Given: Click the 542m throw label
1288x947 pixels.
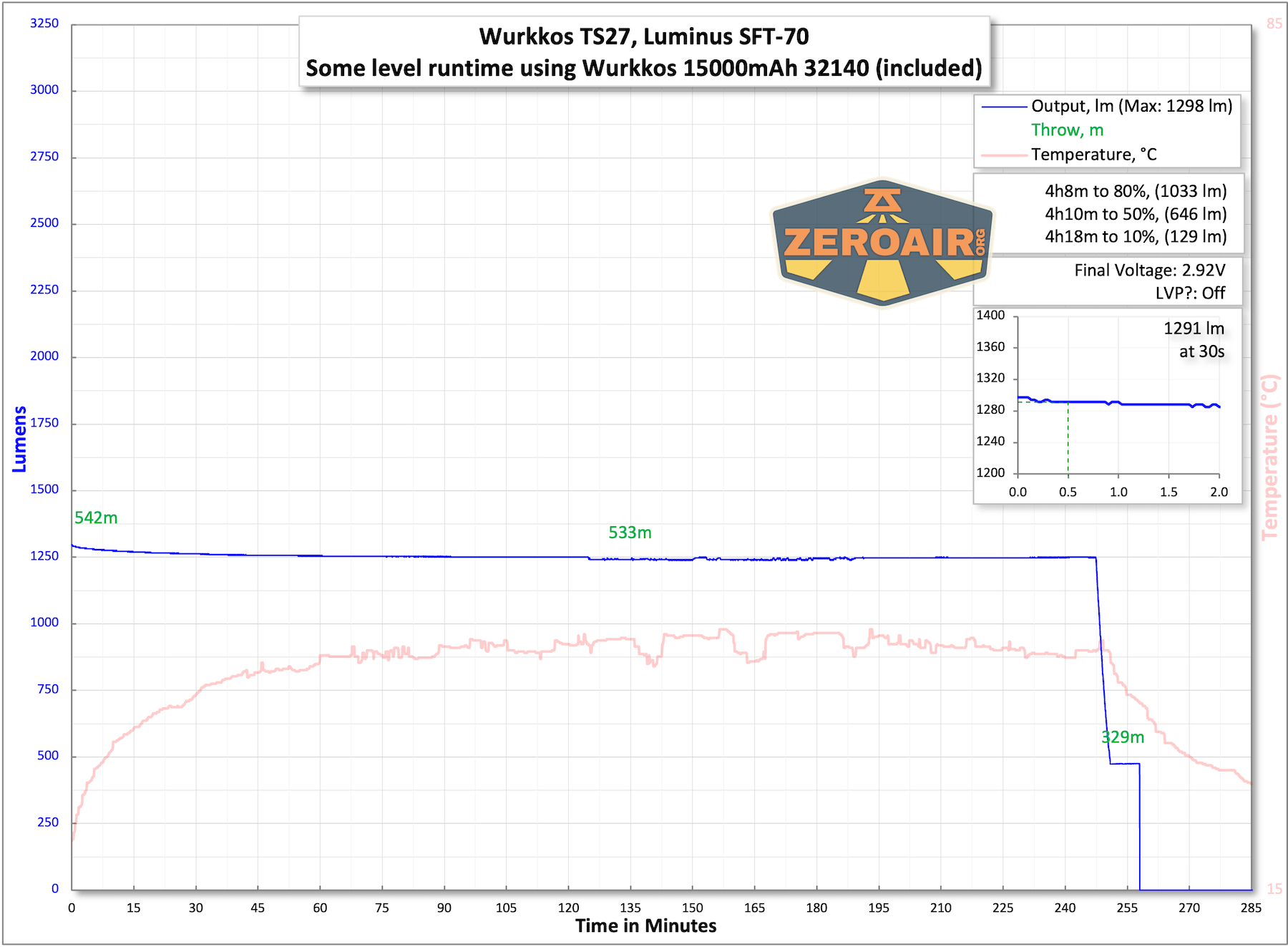Looking at the screenshot, I should pyautogui.click(x=96, y=518).
